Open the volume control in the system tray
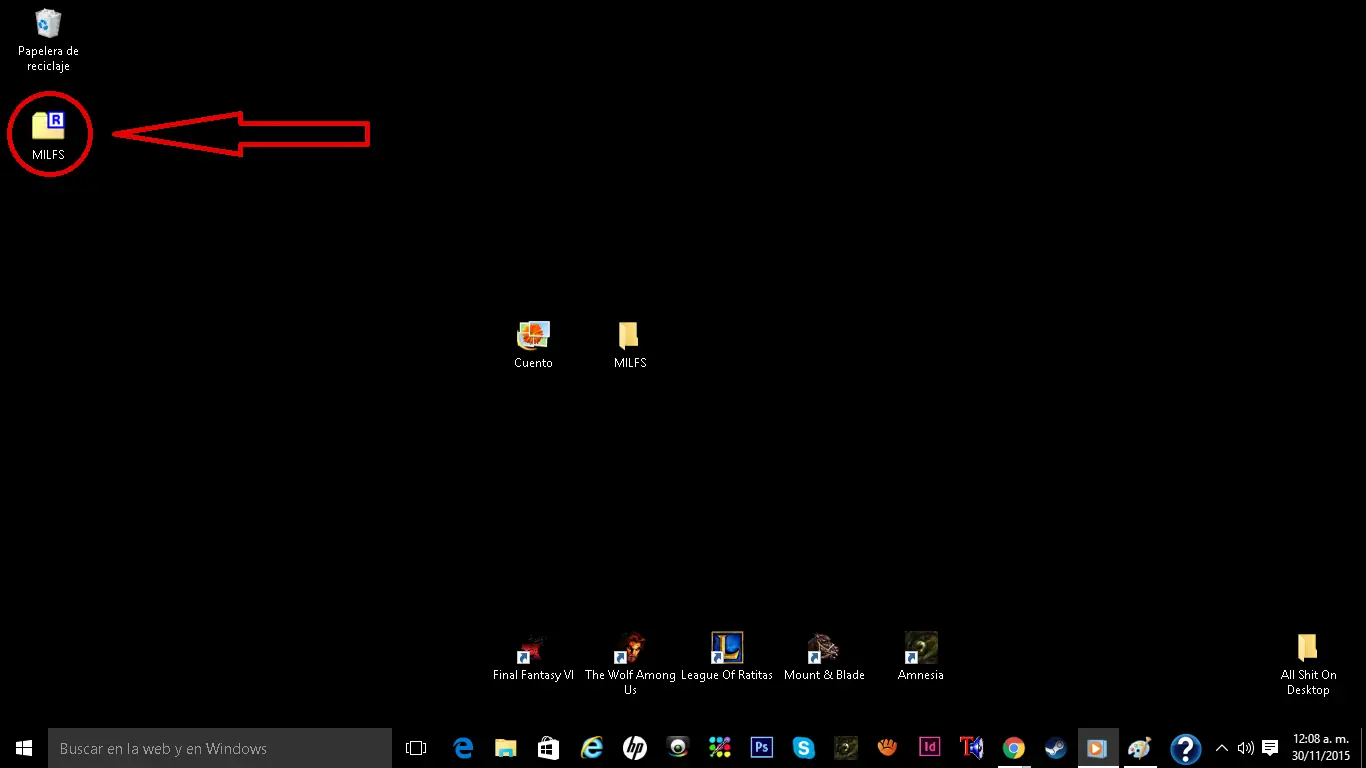Viewport: 1366px width, 768px height. pyautogui.click(x=1246, y=748)
